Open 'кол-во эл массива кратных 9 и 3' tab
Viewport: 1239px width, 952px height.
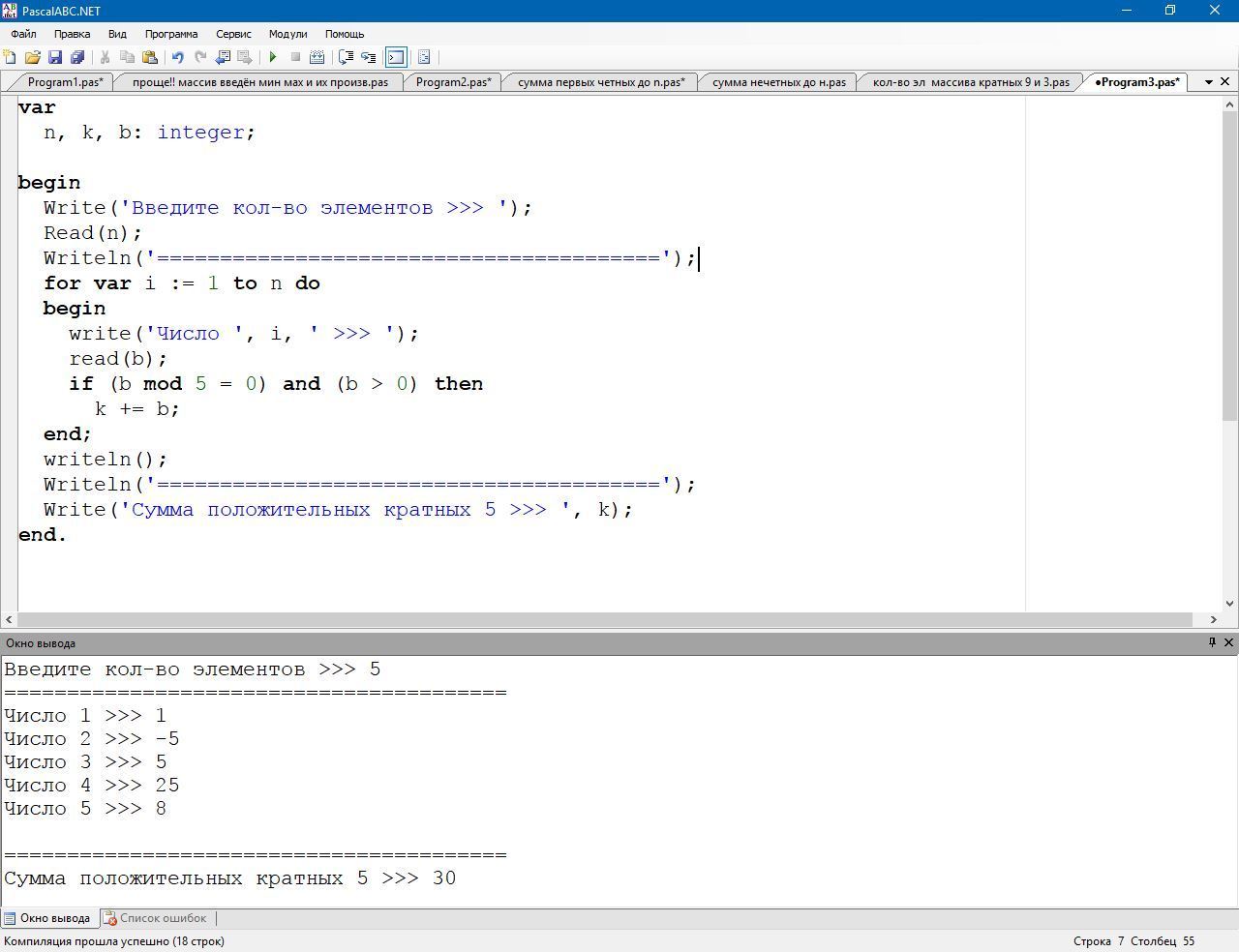coord(971,82)
